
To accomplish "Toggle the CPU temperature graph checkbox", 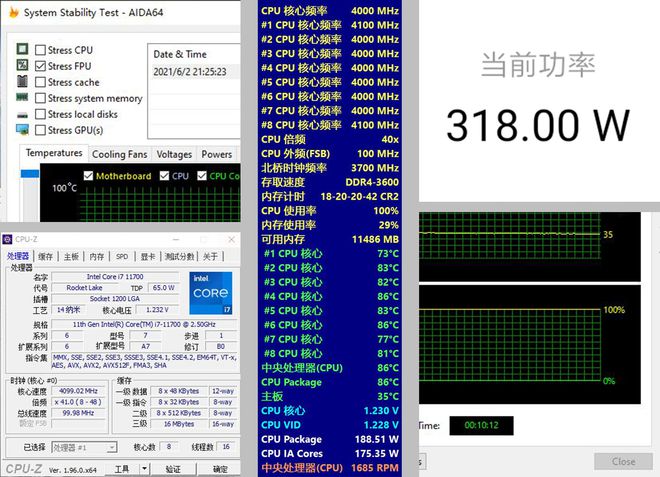I will 165,176.
